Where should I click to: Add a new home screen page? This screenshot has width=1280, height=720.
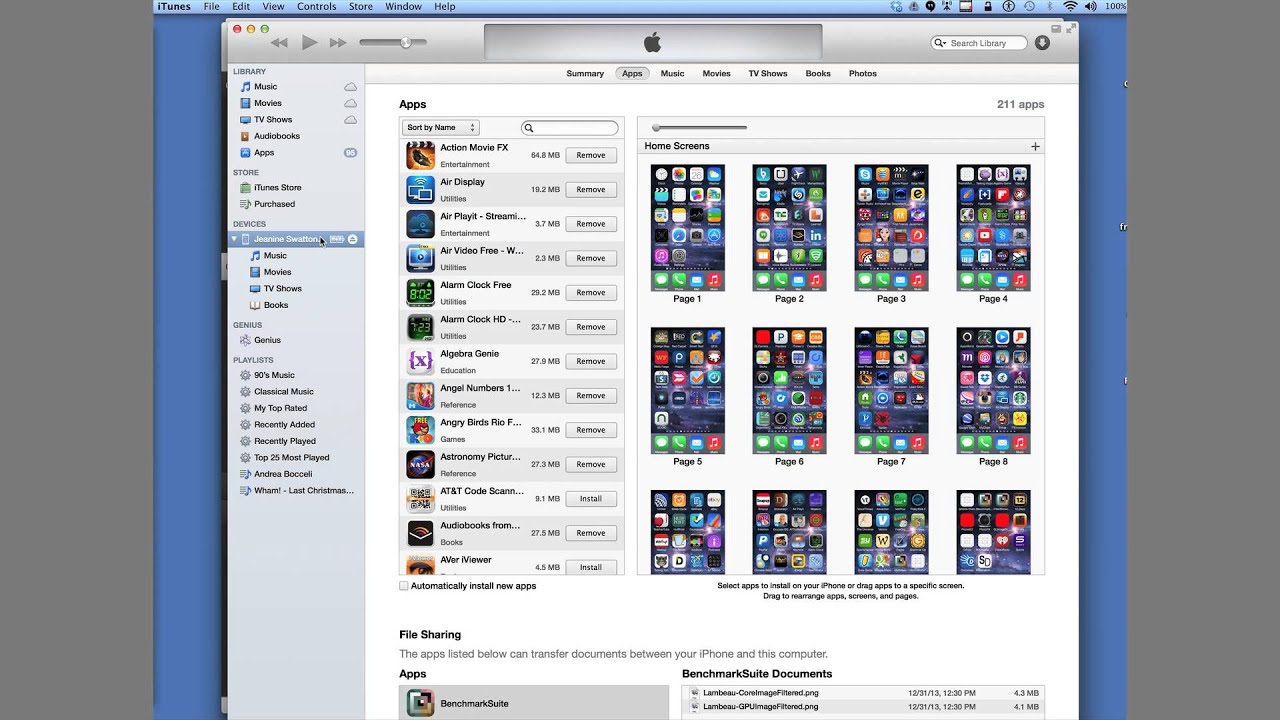click(1035, 147)
